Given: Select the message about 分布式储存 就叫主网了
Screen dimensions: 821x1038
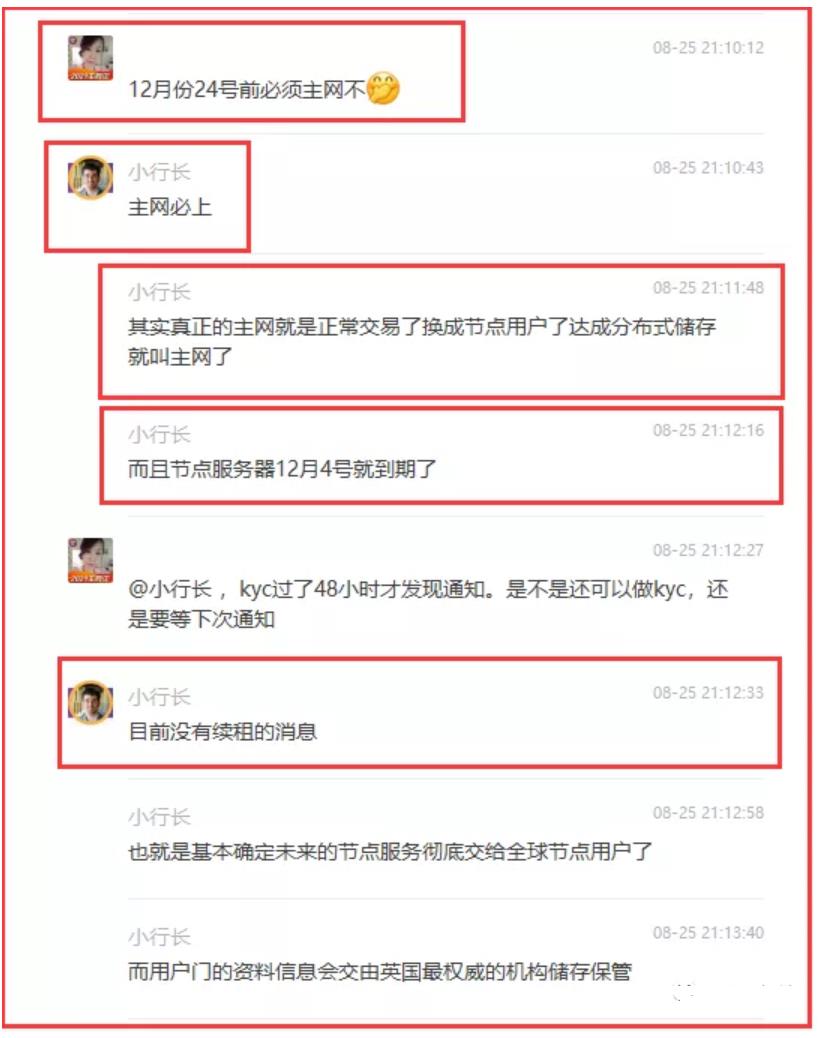Looking at the screenshot, I should [422, 342].
